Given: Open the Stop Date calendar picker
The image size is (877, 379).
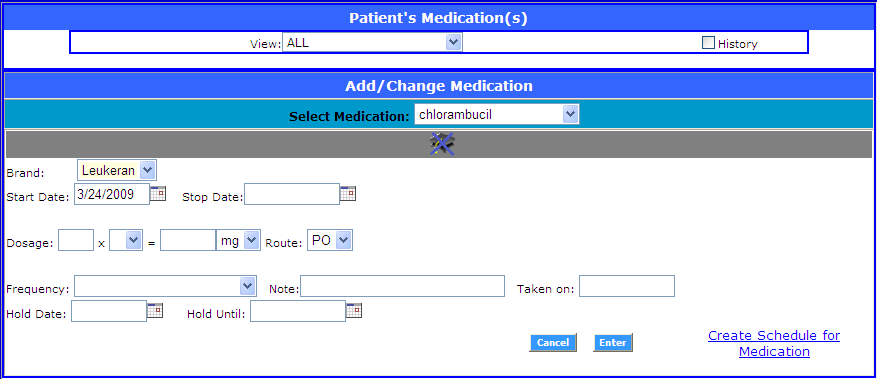Looking at the screenshot, I should click(348, 193).
